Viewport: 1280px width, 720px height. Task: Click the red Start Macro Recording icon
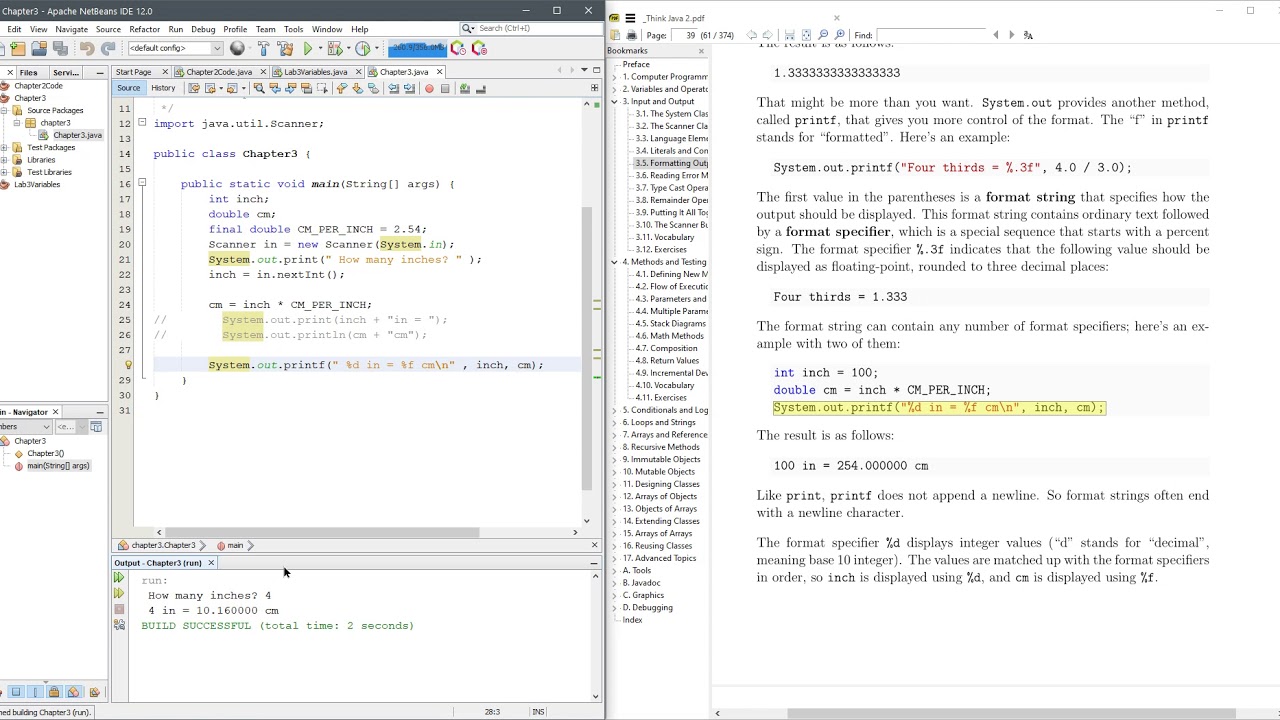429,88
